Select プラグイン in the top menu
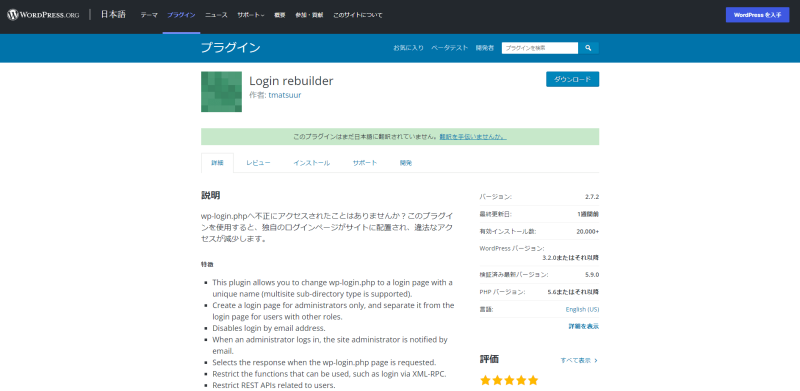Image resolution: width=800 pixels, height=391 pixels. pyautogui.click(x=181, y=15)
